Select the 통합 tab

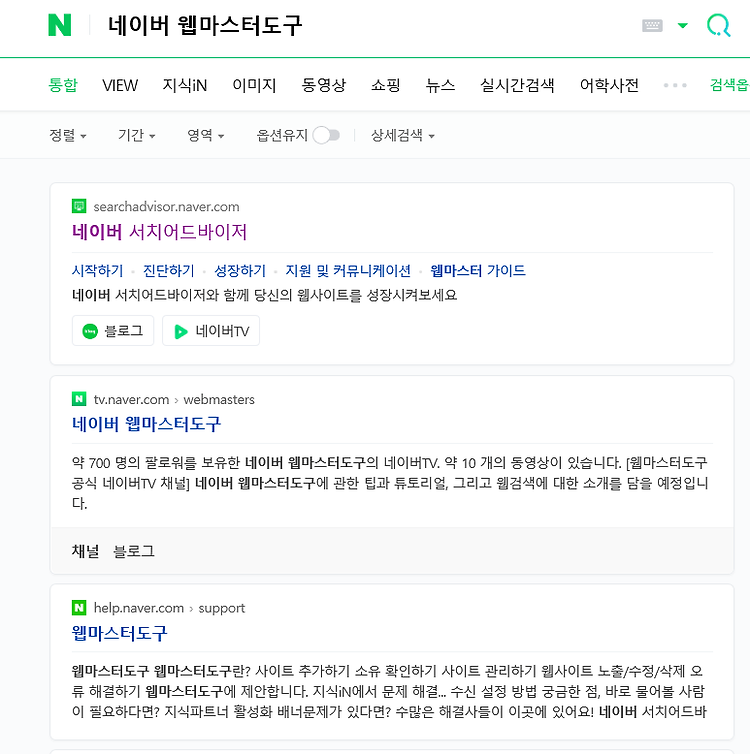(x=62, y=85)
